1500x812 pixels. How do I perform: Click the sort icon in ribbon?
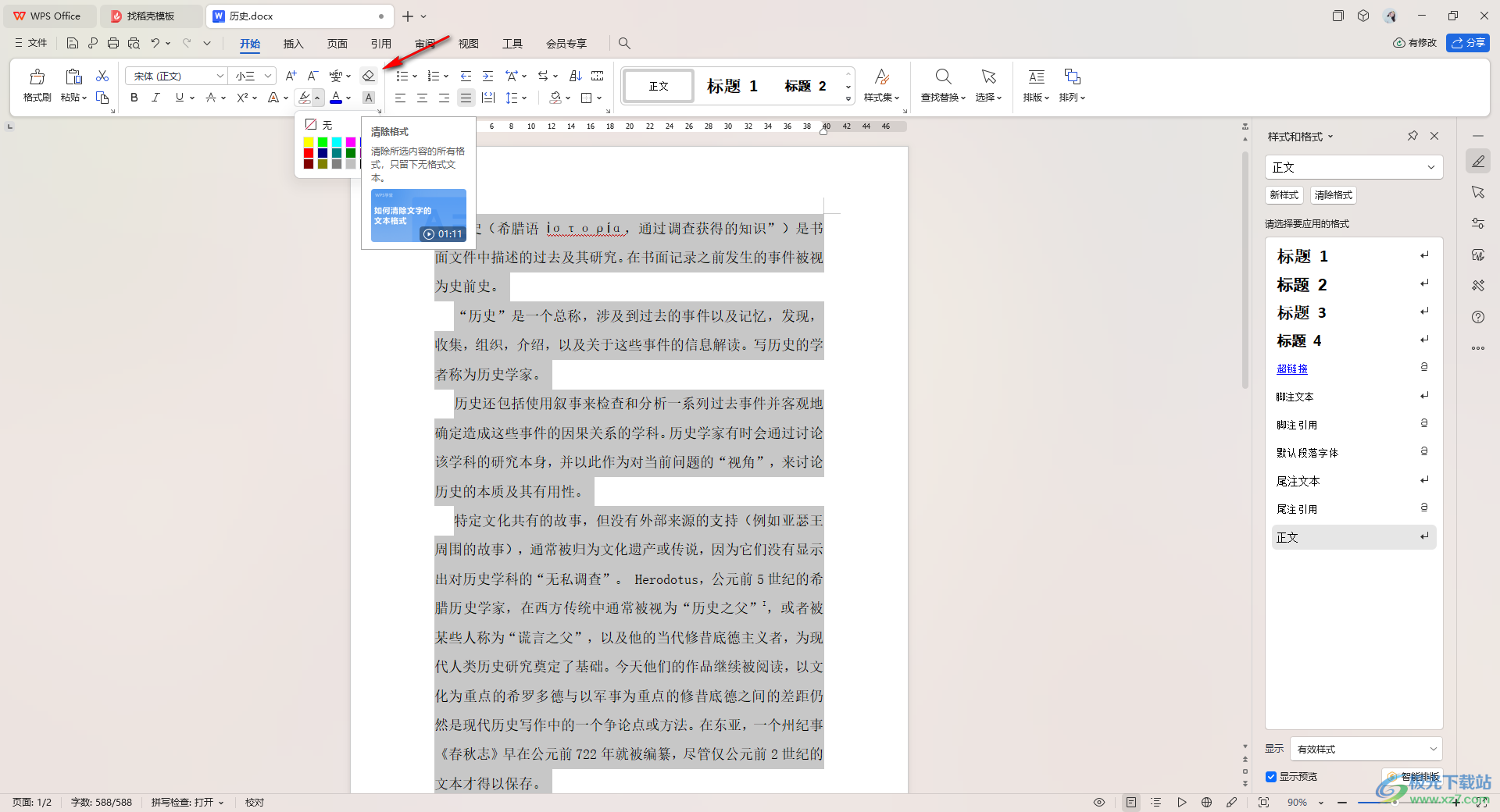576,76
